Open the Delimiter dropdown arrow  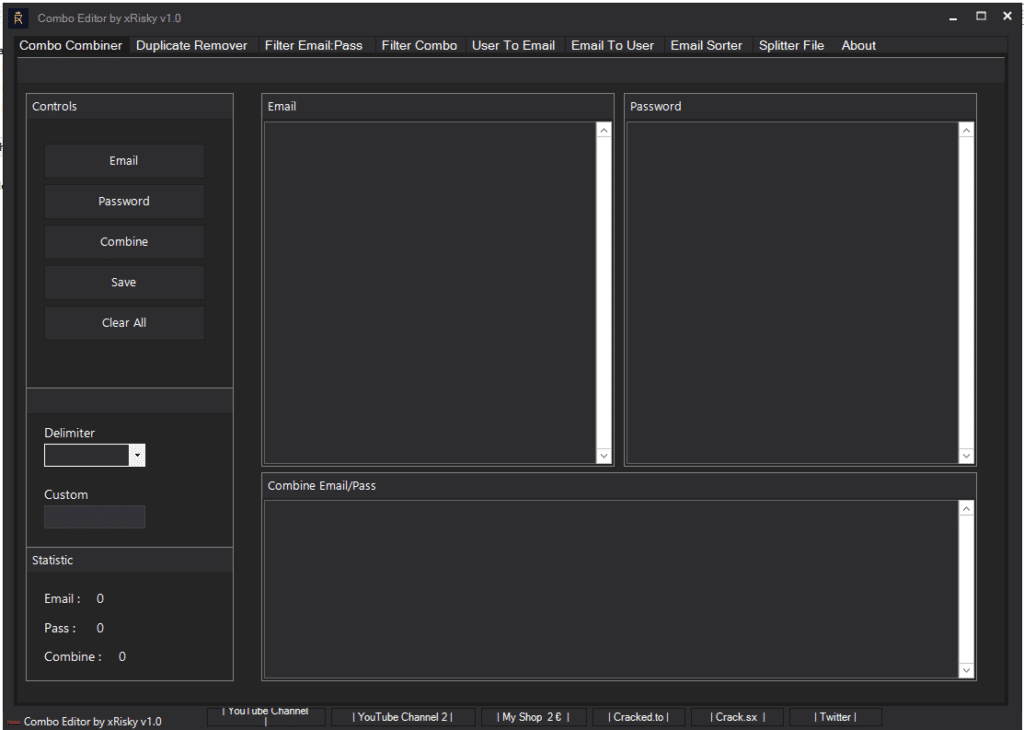(x=137, y=456)
